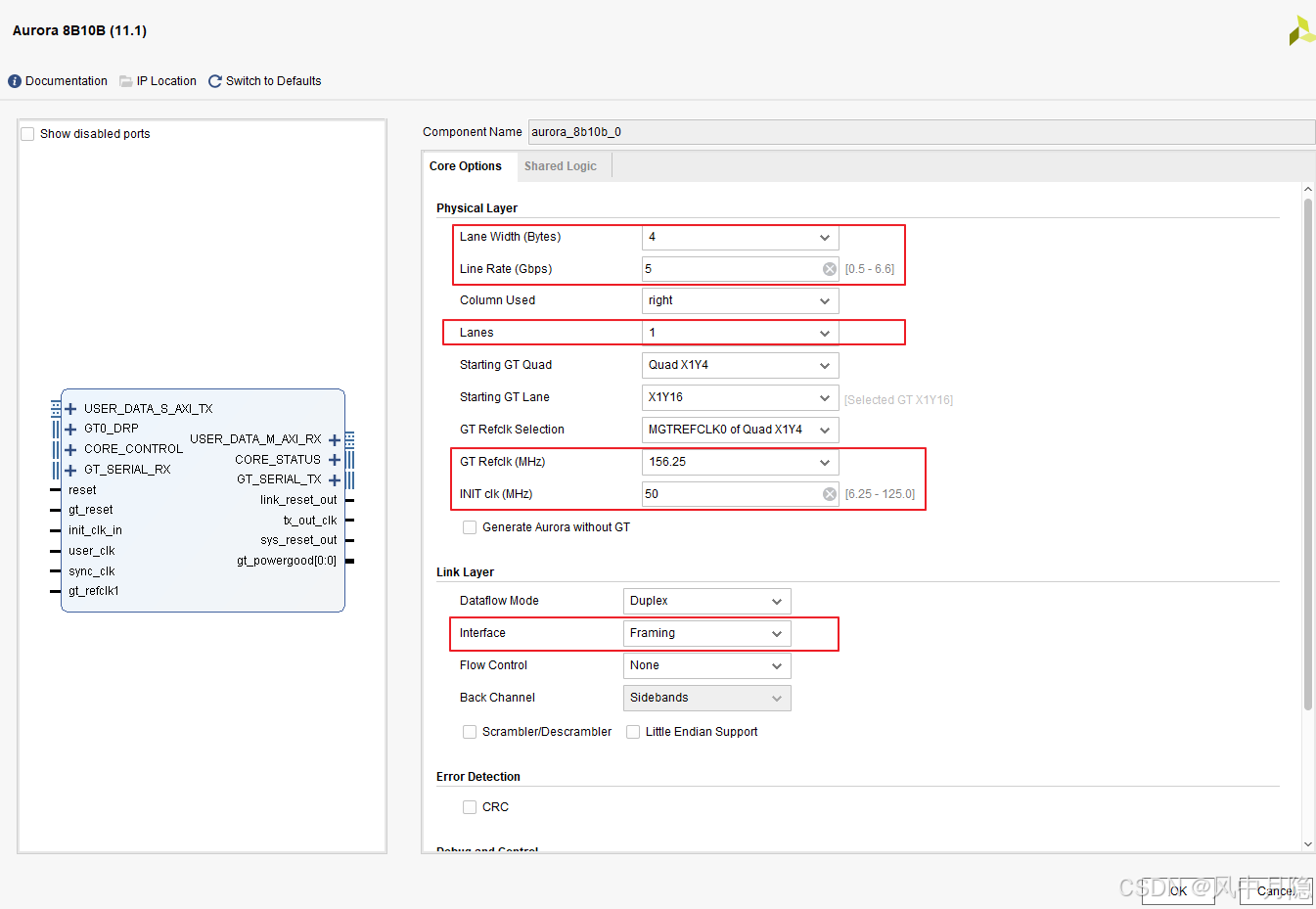
Task: Click the Documentation link
Action: coord(67,81)
